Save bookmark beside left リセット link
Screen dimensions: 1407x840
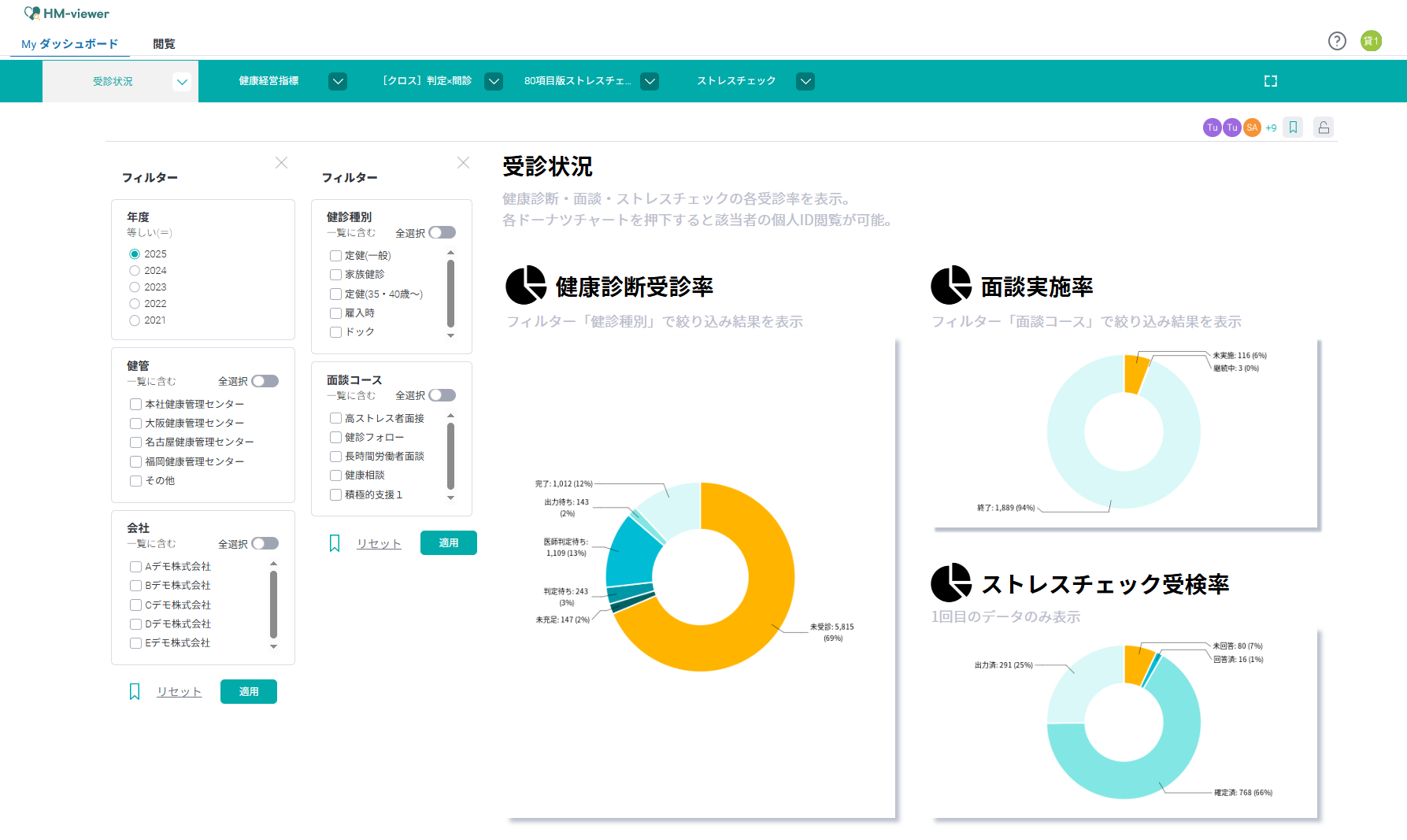click(x=135, y=691)
